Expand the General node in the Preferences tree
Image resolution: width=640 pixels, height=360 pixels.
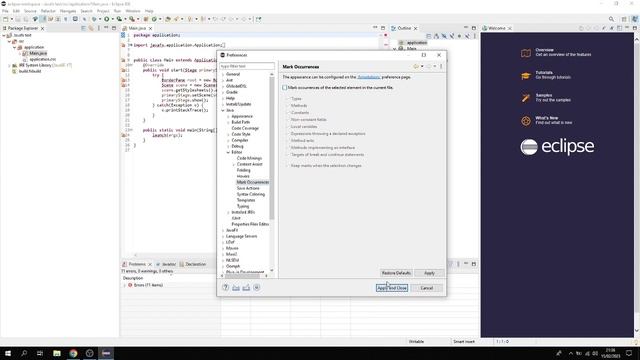coord(223,74)
